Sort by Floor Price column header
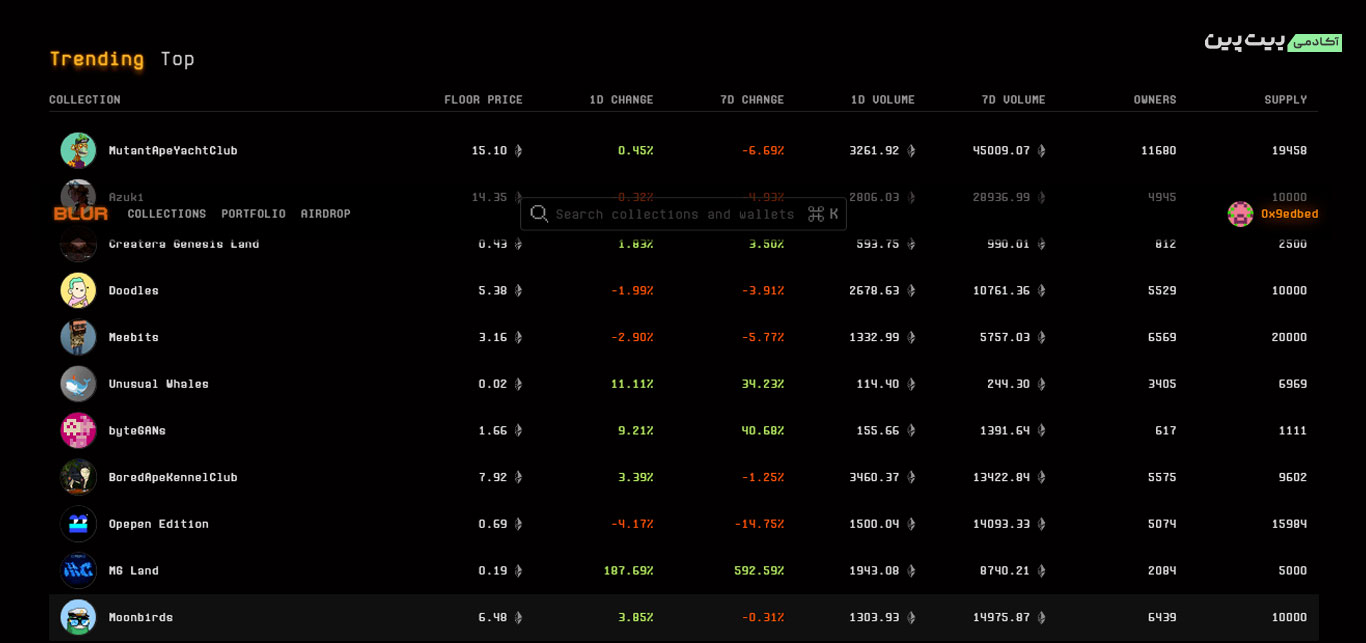Screen dimensions: 1366x643 [483, 100]
